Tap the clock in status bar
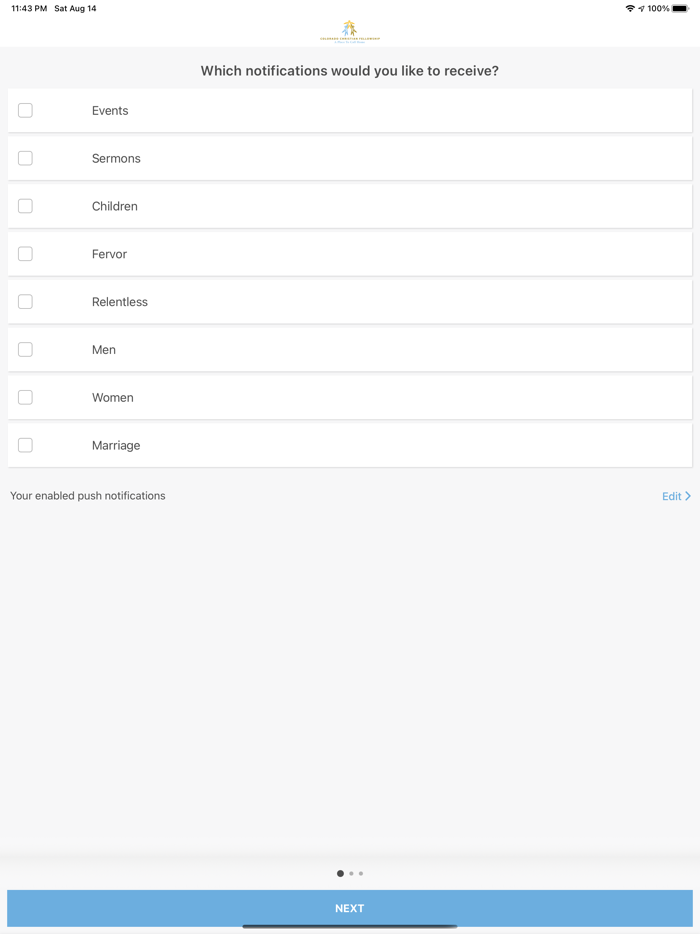Screen dimensions: 700x934 coord(29,8)
